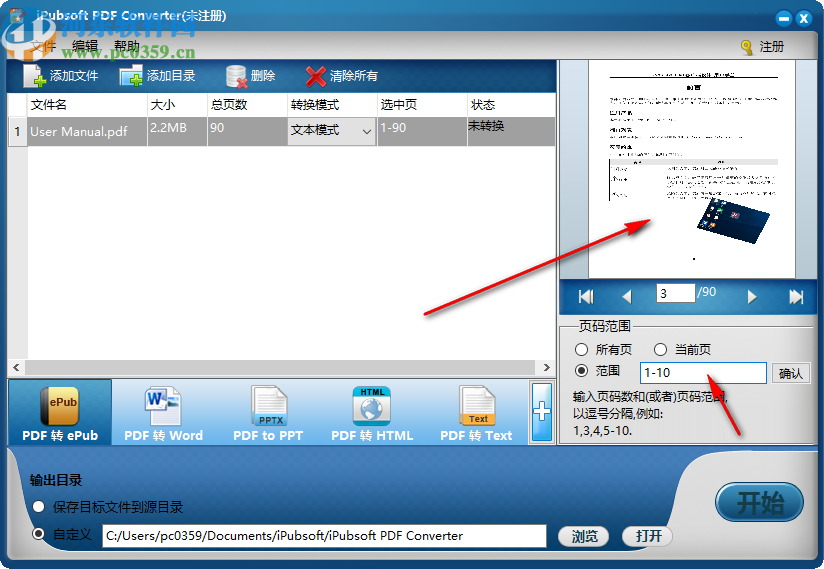
Task: Go to the first page of the preview
Action: pos(586,297)
